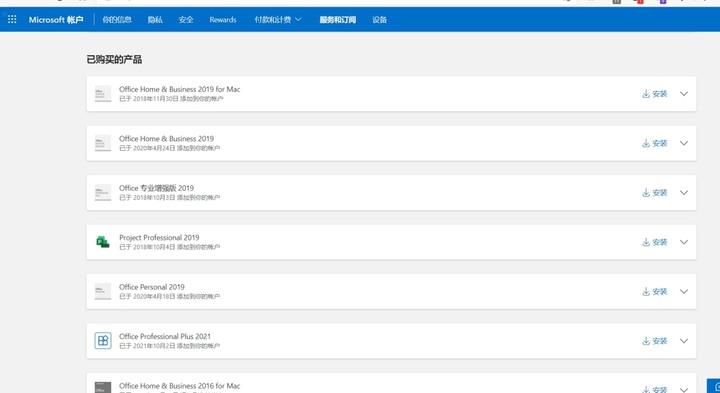Expand Office Home & Business 2019 for Mac details
Screen dimensions: 720x393
point(684,94)
